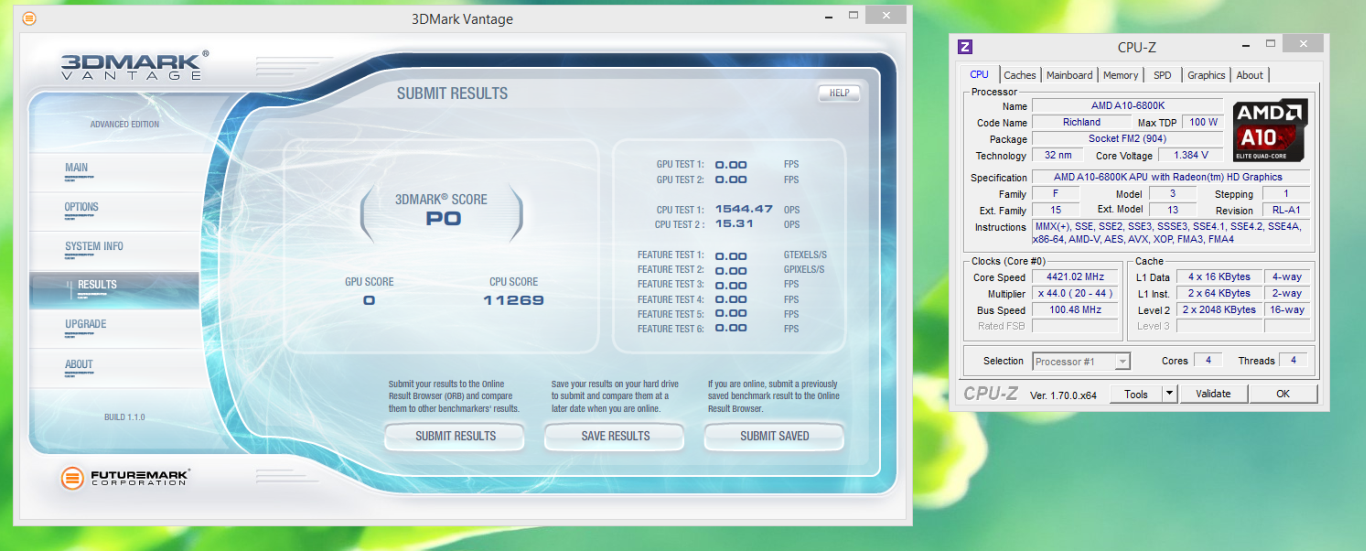Viewport: 1366px width, 551px height.
Task: Click the Code Name Richland field
Action: tap(1082, 122)
